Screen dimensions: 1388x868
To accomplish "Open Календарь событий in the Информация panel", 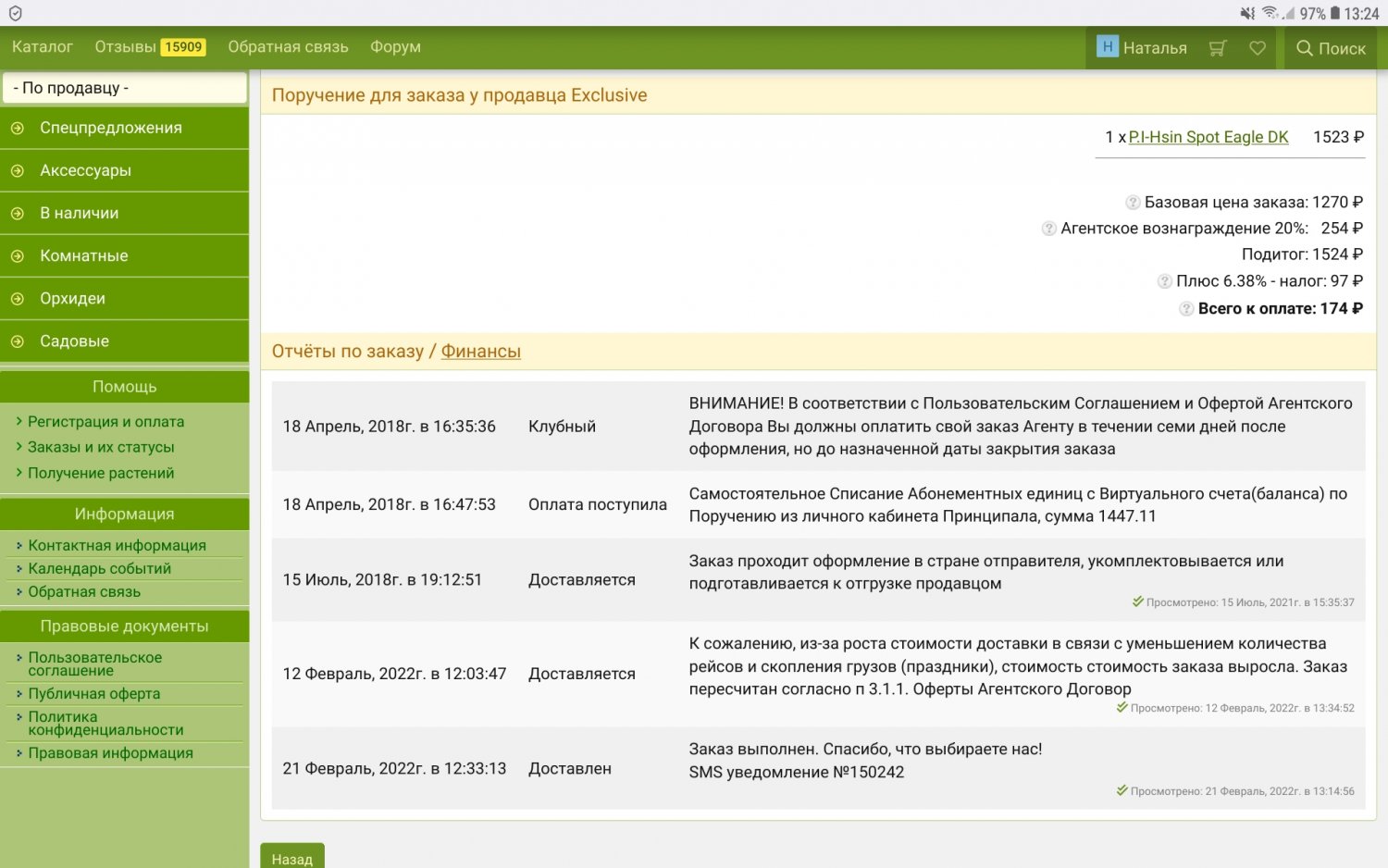I will coord(99,569).
